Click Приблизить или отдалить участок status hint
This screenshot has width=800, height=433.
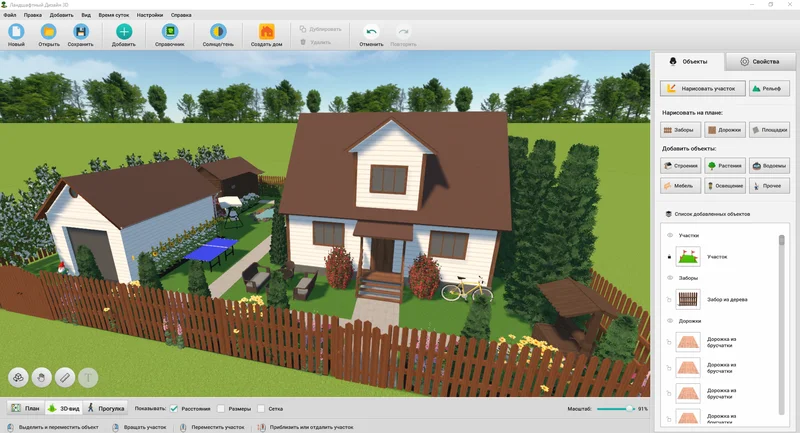click(311, 427)
